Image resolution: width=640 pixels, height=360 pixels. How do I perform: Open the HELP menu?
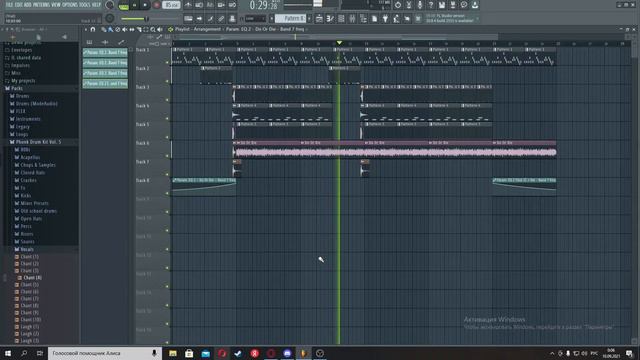click(96, 5)
